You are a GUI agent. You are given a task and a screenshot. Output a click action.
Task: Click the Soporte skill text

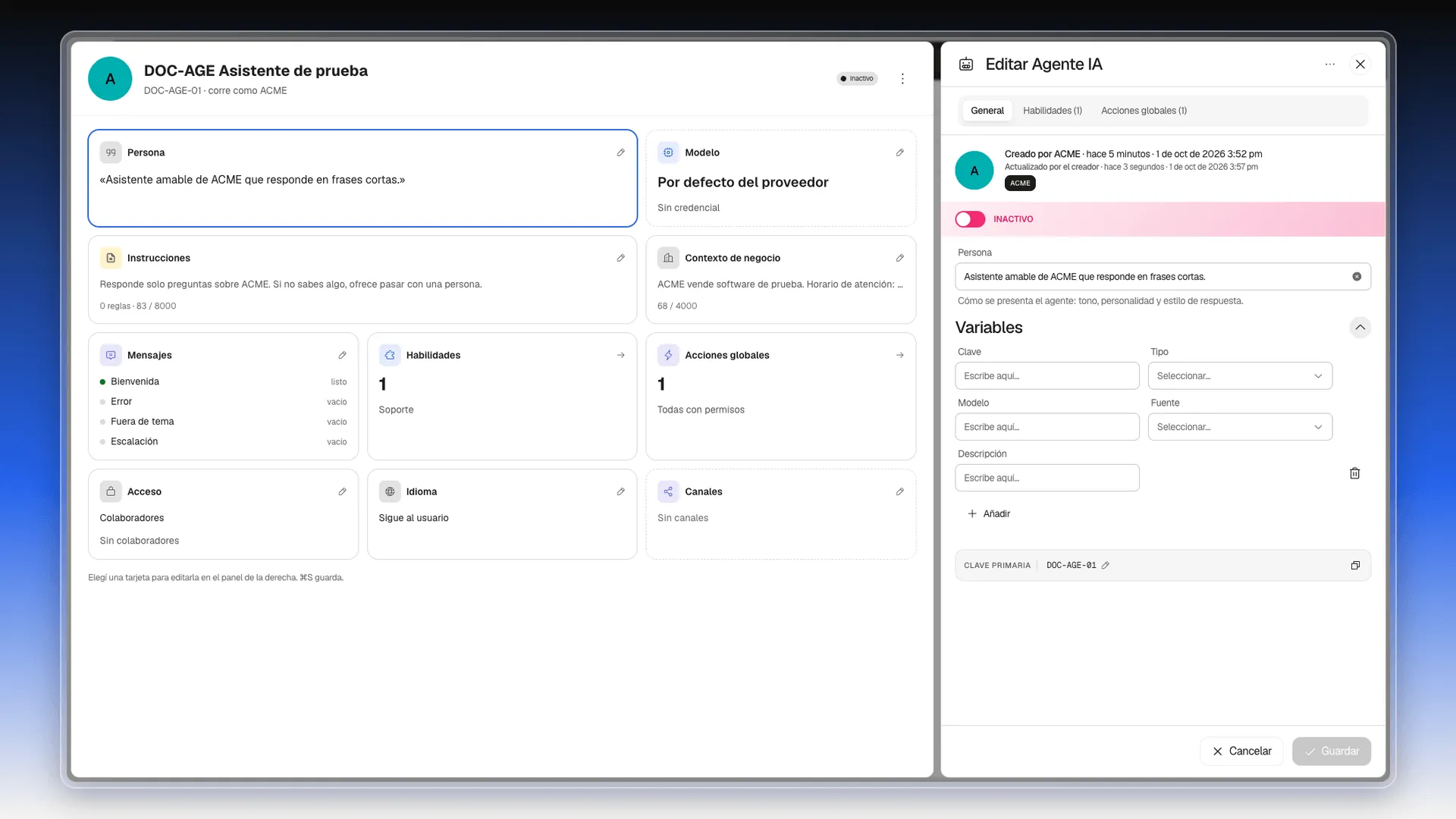coord(396,409)
